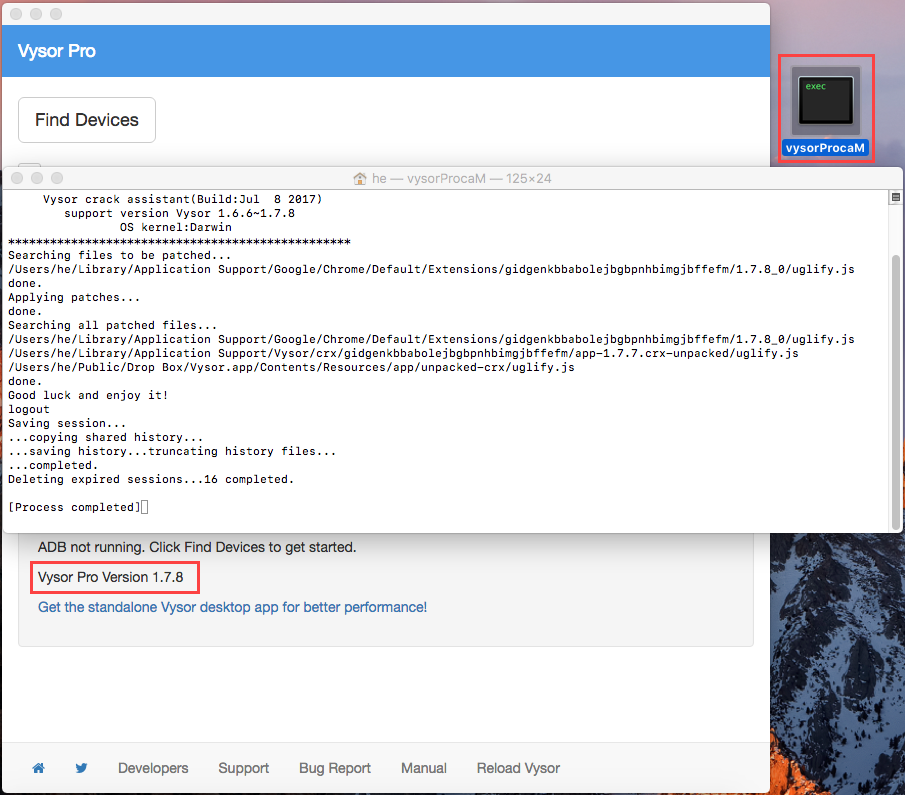Minimize the Vysor Pro window
The width and height of the screenshot is (905, 795).
(x=36, y=14)
